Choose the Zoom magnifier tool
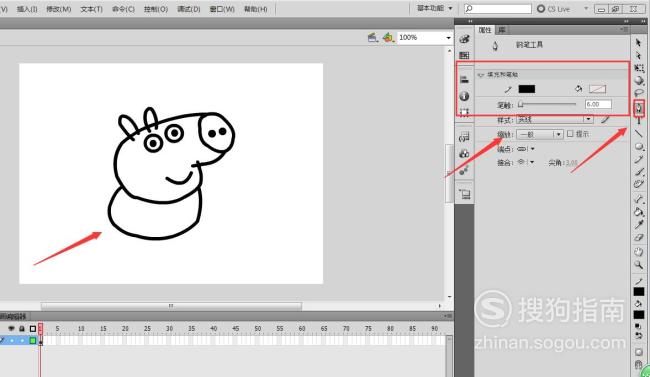Image resolution: width=650 pixels, height=377 pixels. [639, 264]
